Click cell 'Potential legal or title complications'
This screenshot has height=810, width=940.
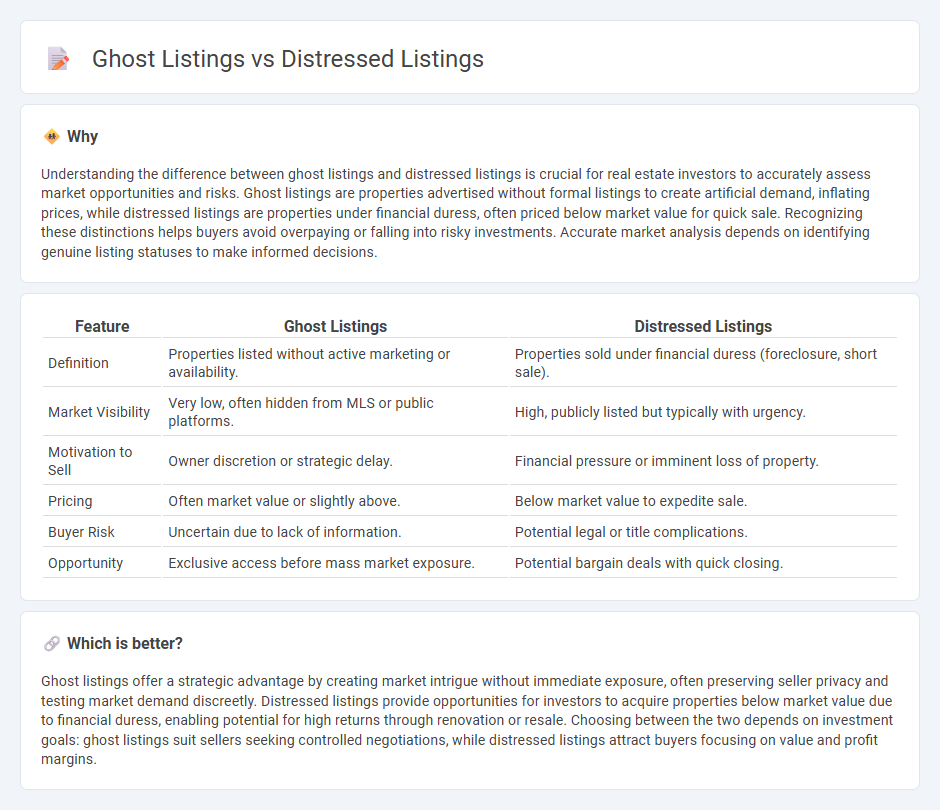(703, 532)
